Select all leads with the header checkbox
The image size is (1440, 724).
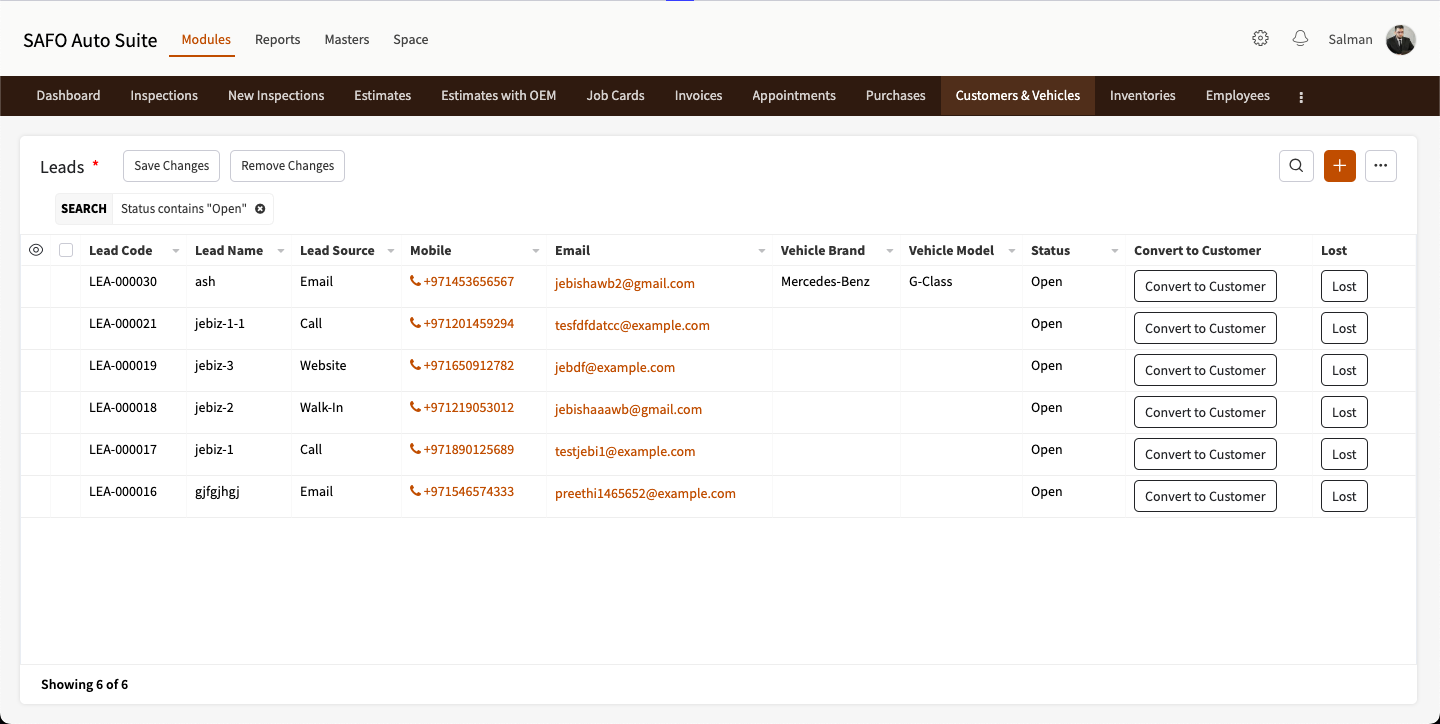click(66, 249)
